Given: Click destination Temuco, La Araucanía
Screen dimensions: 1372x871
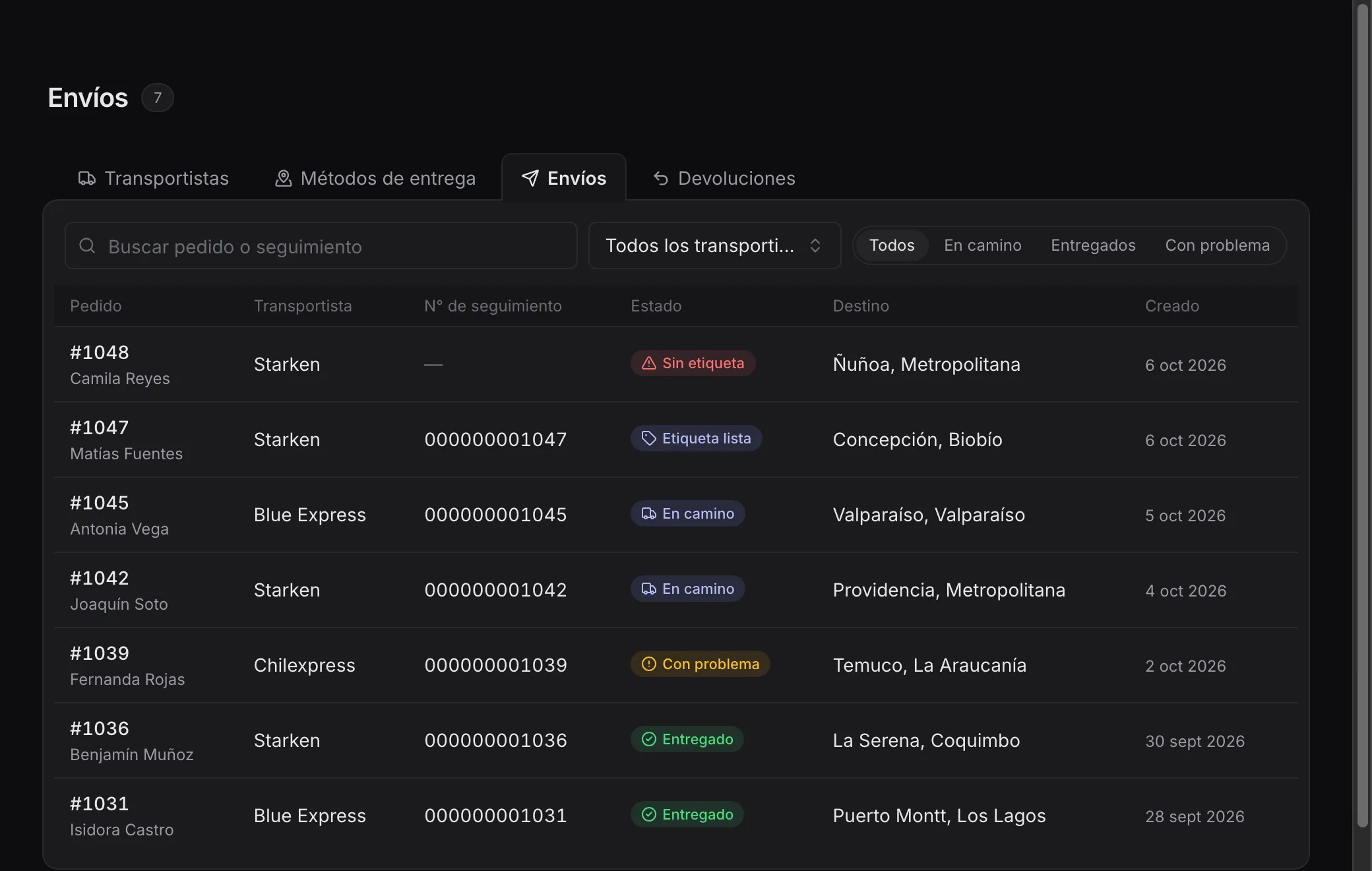Looking at the screenshot, I should point(929,665).
